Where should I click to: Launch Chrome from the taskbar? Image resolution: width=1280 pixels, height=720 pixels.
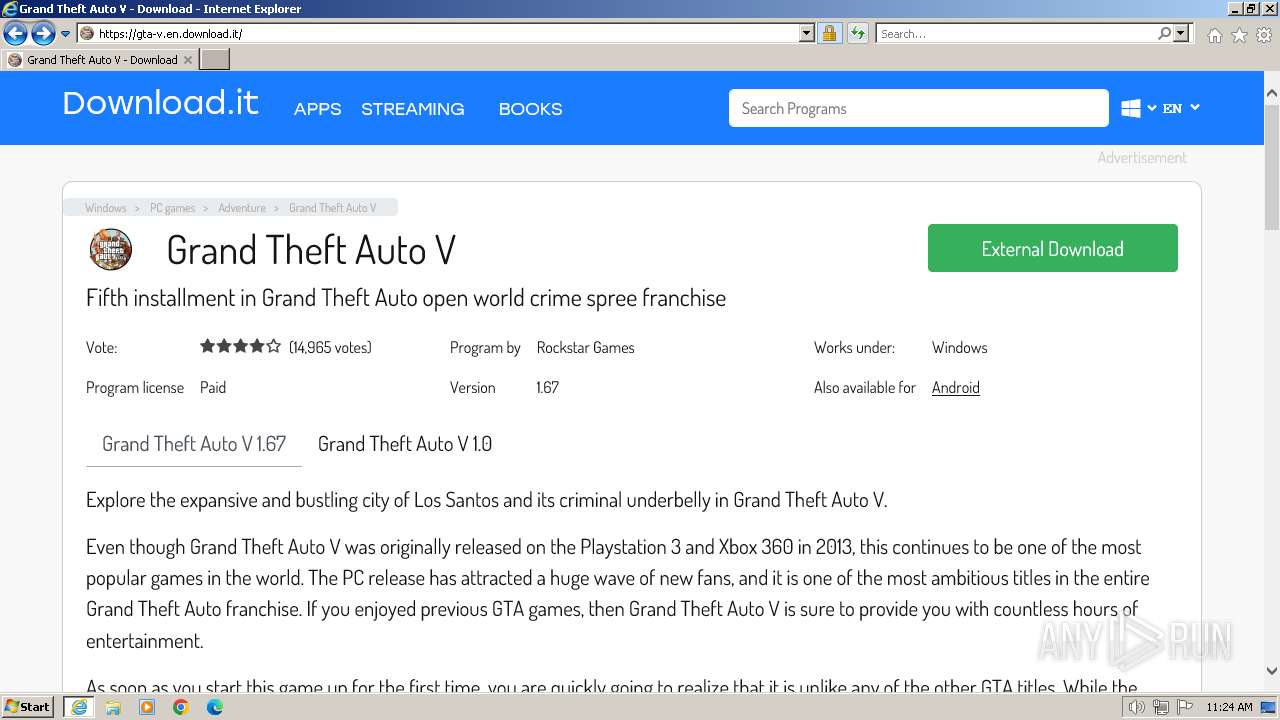point(181,707)
